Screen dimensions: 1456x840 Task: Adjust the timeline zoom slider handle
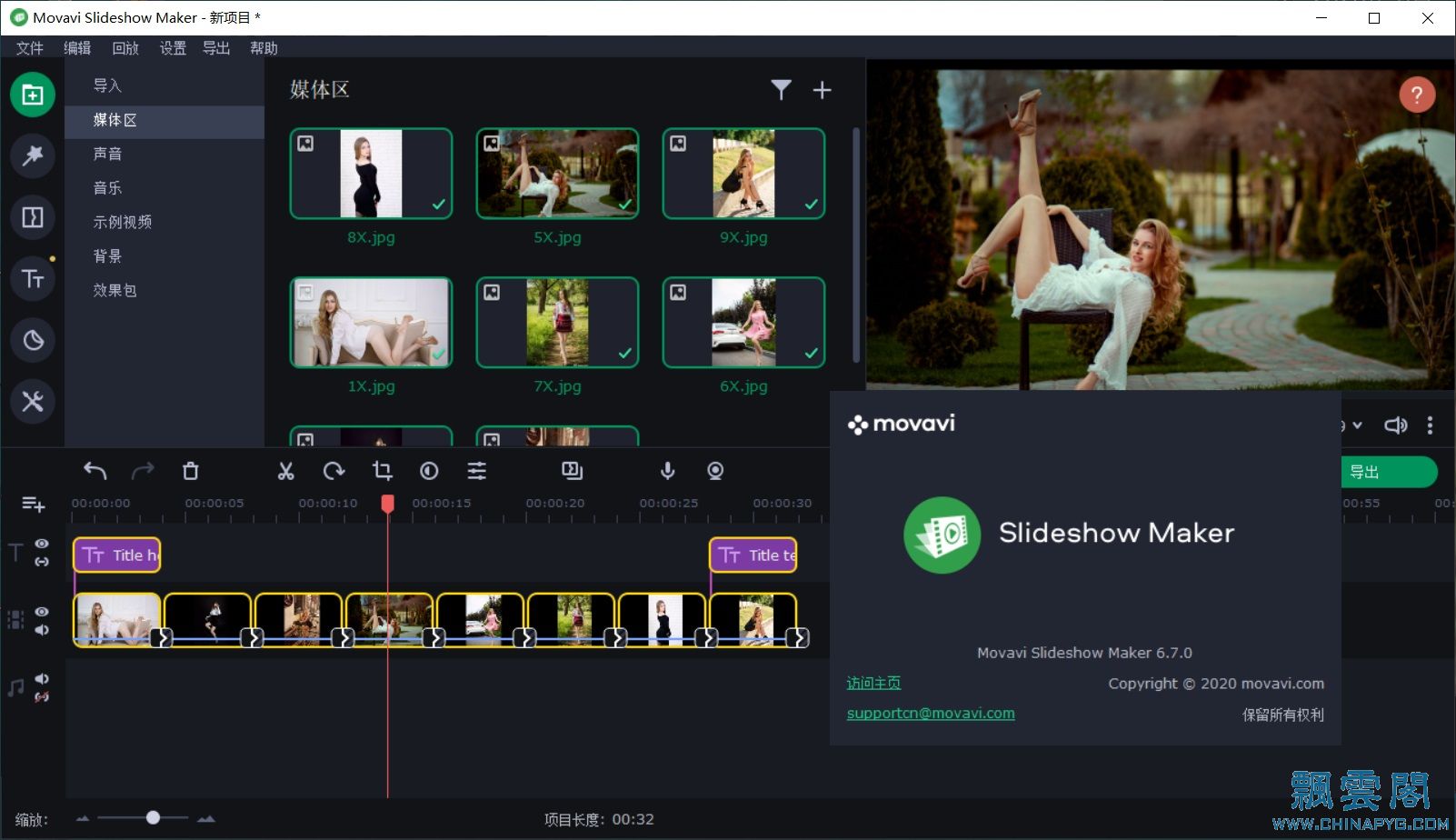tap(153, 818)
